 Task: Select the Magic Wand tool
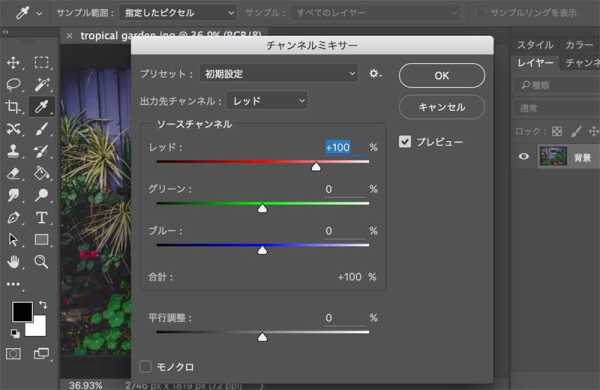[41, 85]
